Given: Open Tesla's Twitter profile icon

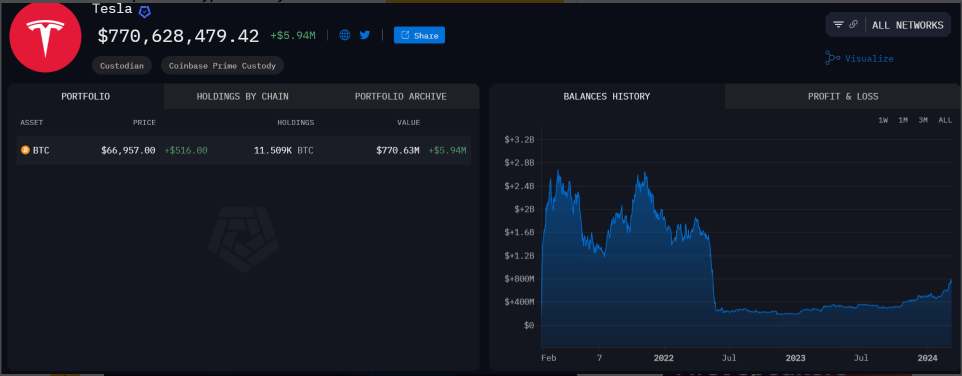Looking at the screenshot, I should [x=365, y=36].
